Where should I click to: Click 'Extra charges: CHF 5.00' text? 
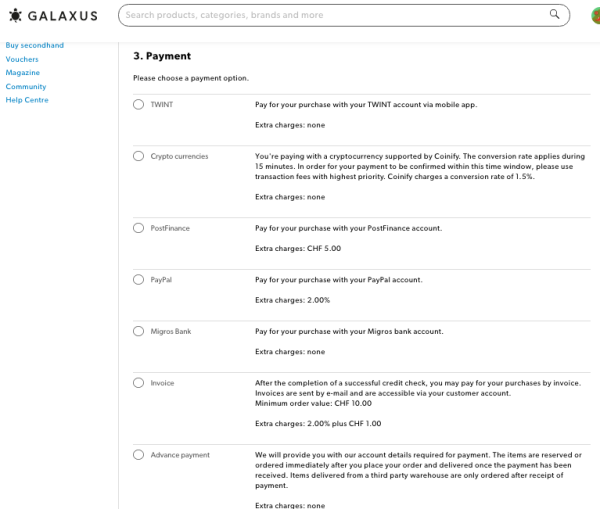[x=298, y=248]
